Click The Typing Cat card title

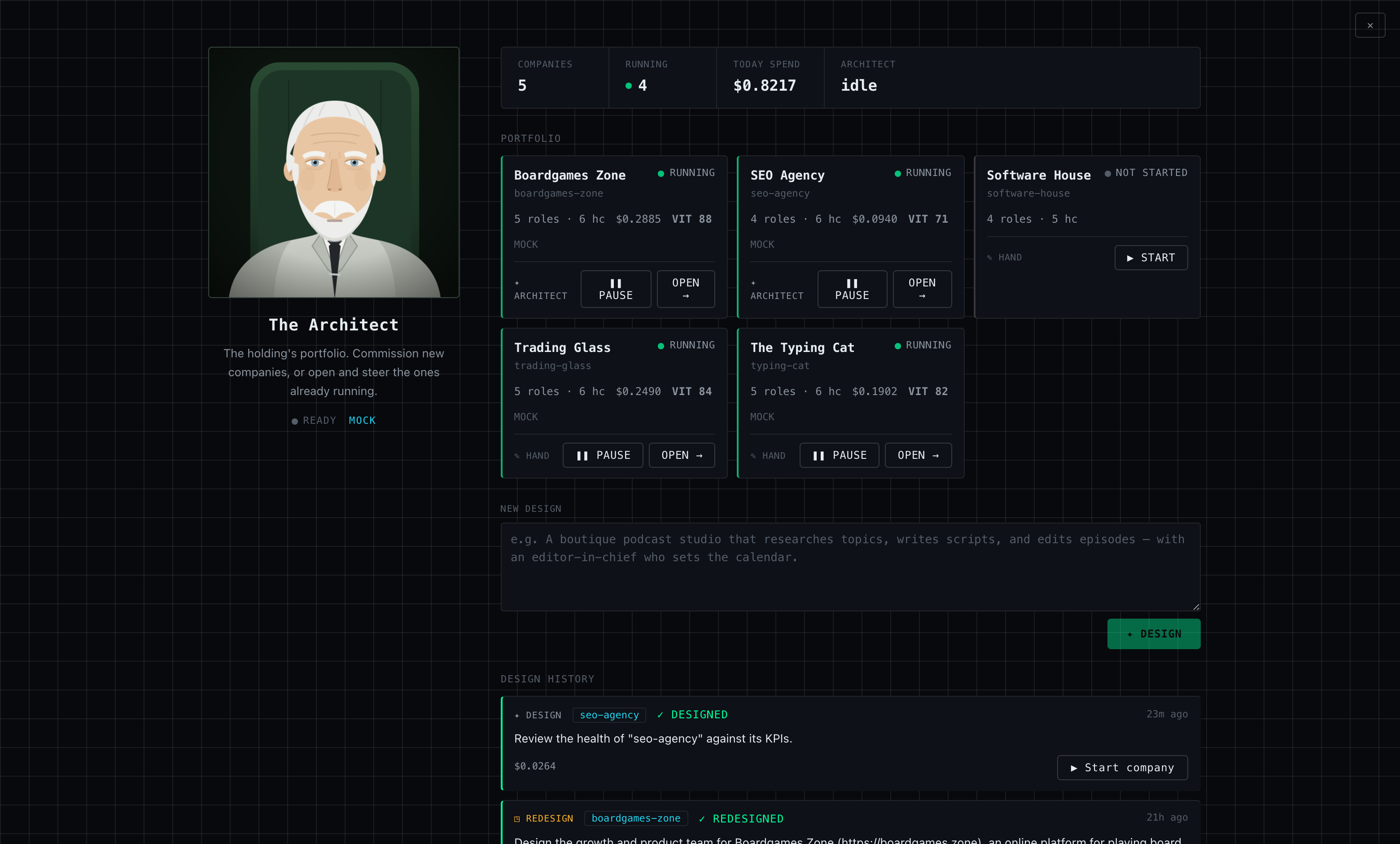802,347
